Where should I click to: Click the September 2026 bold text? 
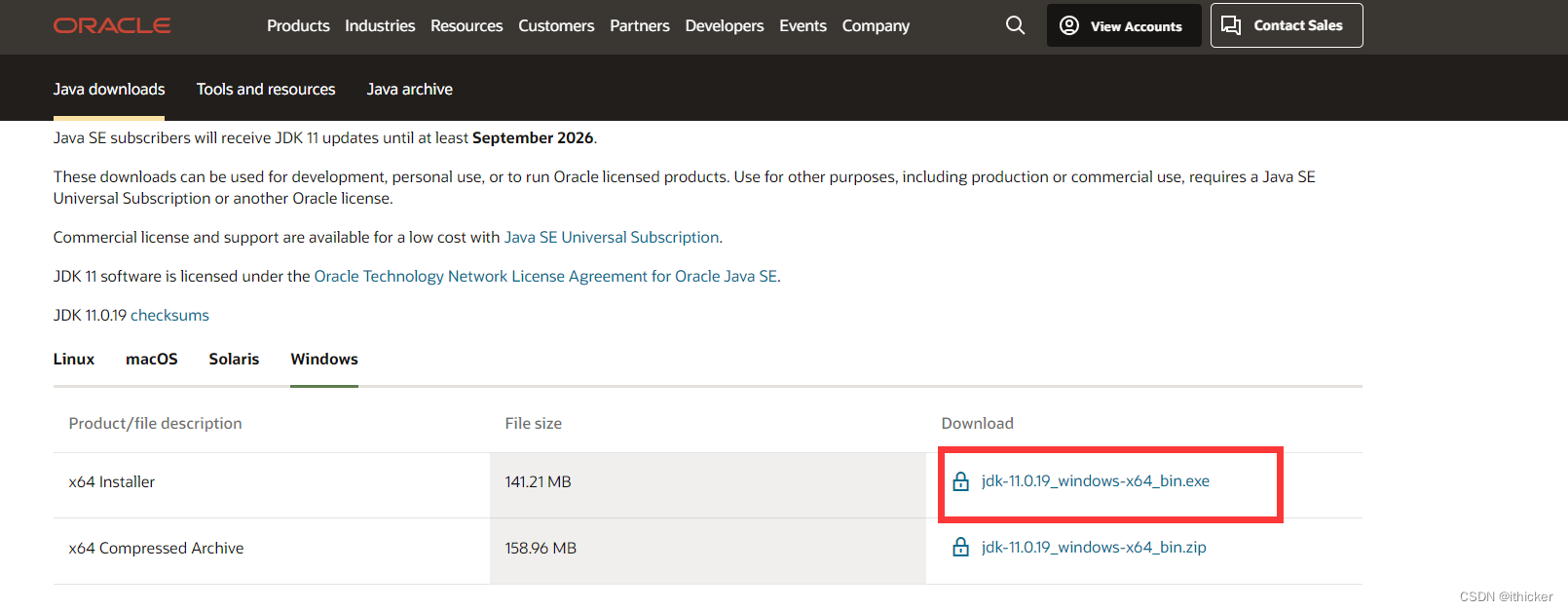pos(533,137)
